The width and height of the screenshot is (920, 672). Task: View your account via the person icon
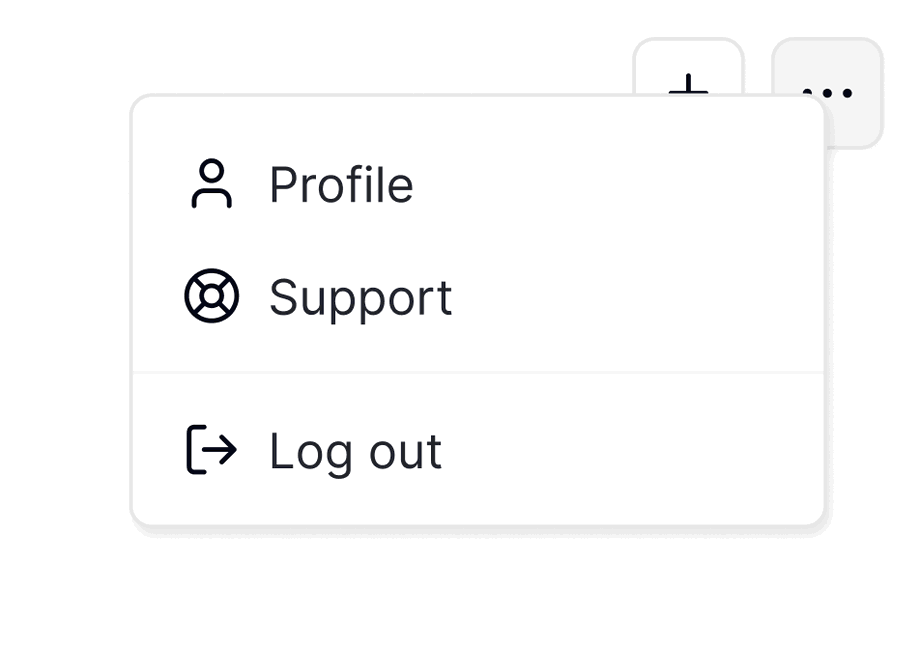[x=211, y=184]
